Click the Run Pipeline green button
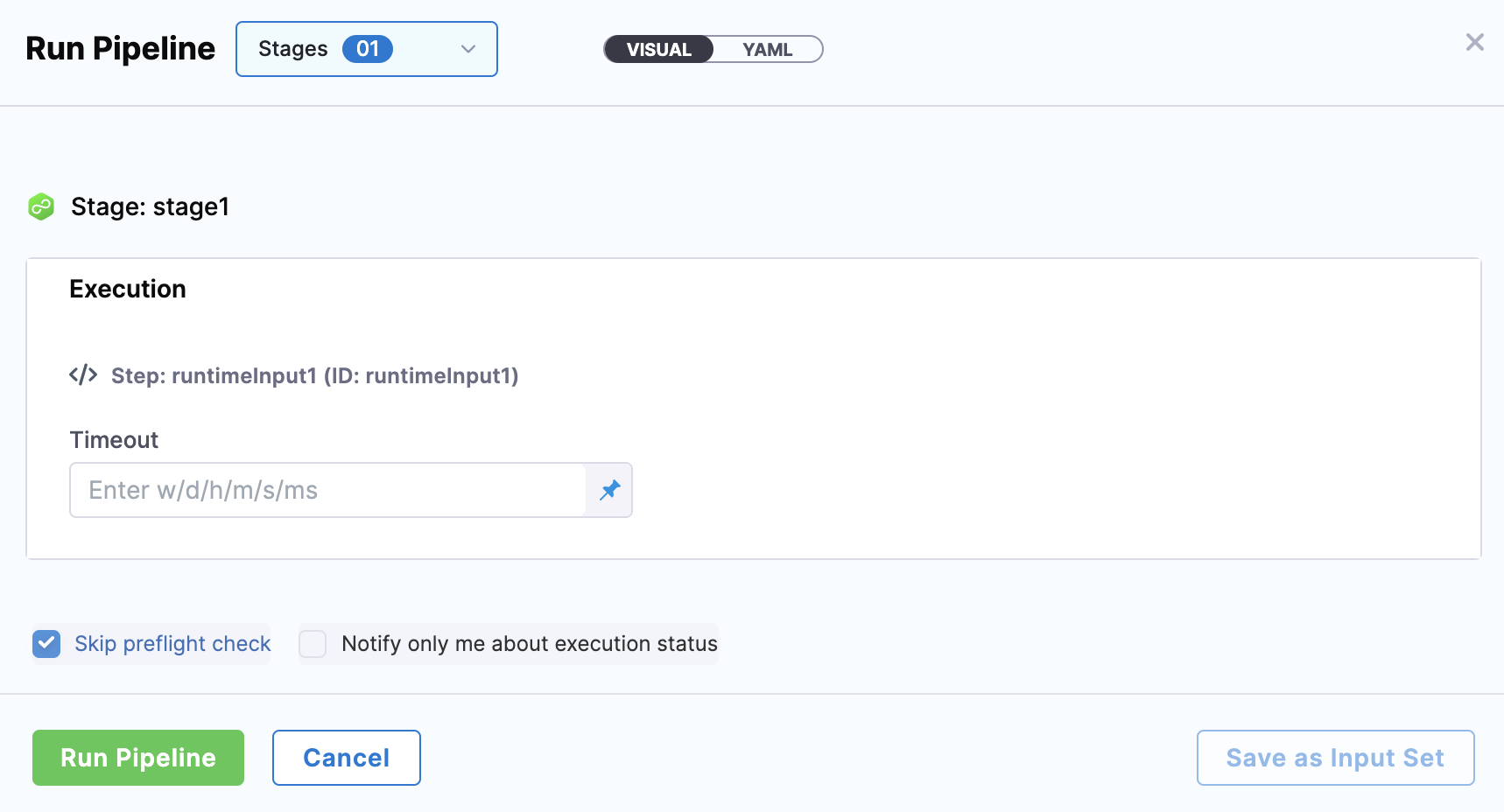This screenshot has height=812, width=1504. point(138,758)
